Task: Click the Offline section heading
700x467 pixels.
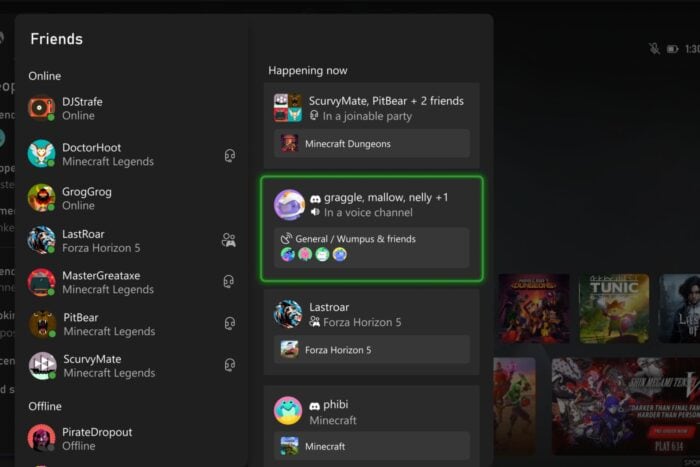Action: coord(45,406)
